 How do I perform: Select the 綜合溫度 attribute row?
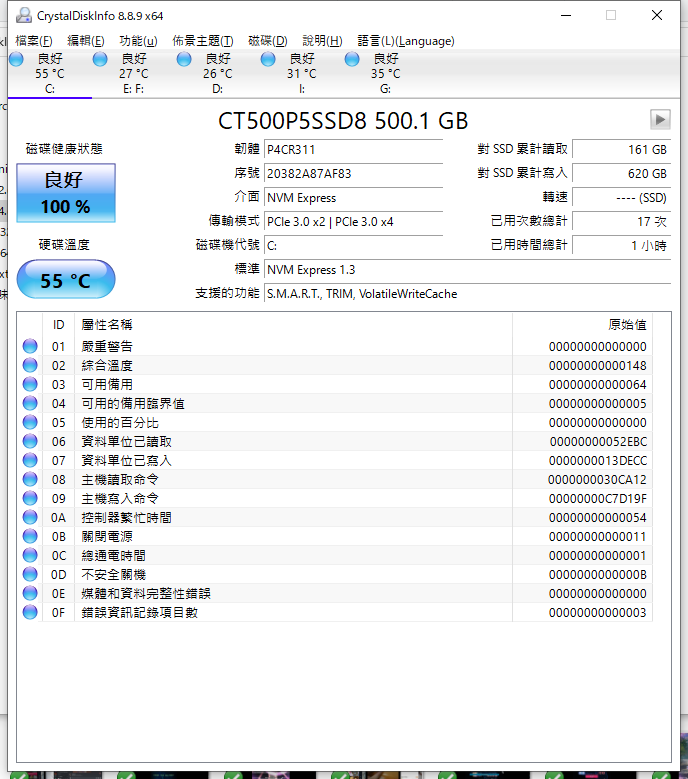335,365
